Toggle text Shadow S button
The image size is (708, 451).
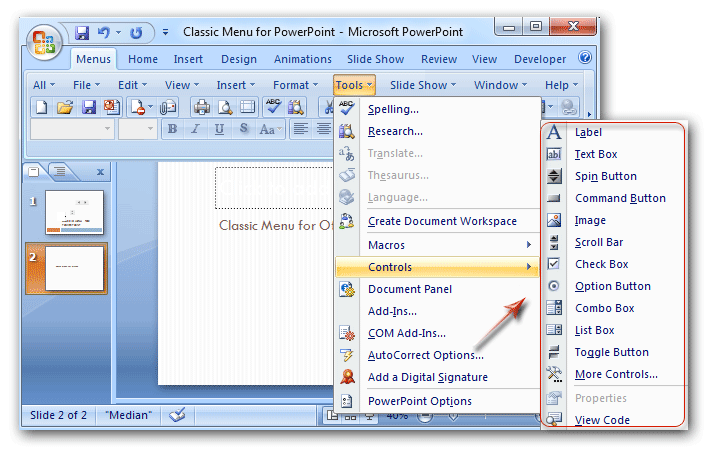click(243, 129)
